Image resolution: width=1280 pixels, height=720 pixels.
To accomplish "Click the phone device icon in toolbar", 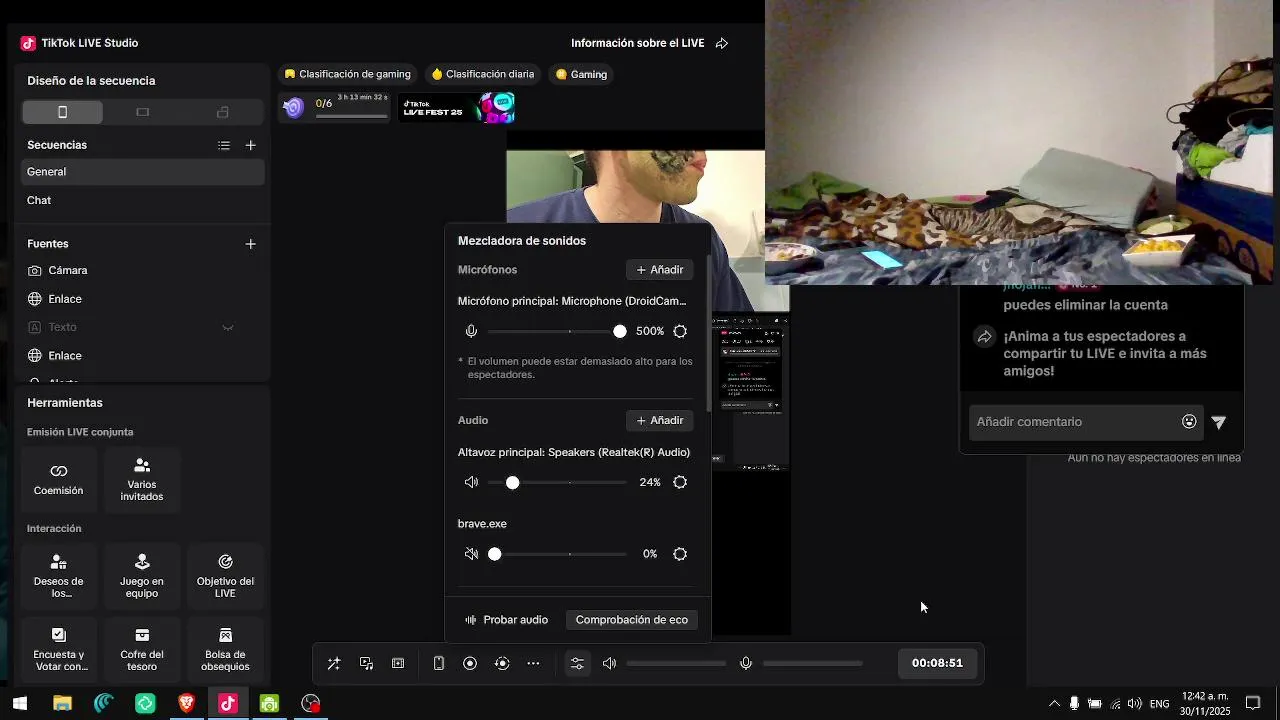I will 438,663.
